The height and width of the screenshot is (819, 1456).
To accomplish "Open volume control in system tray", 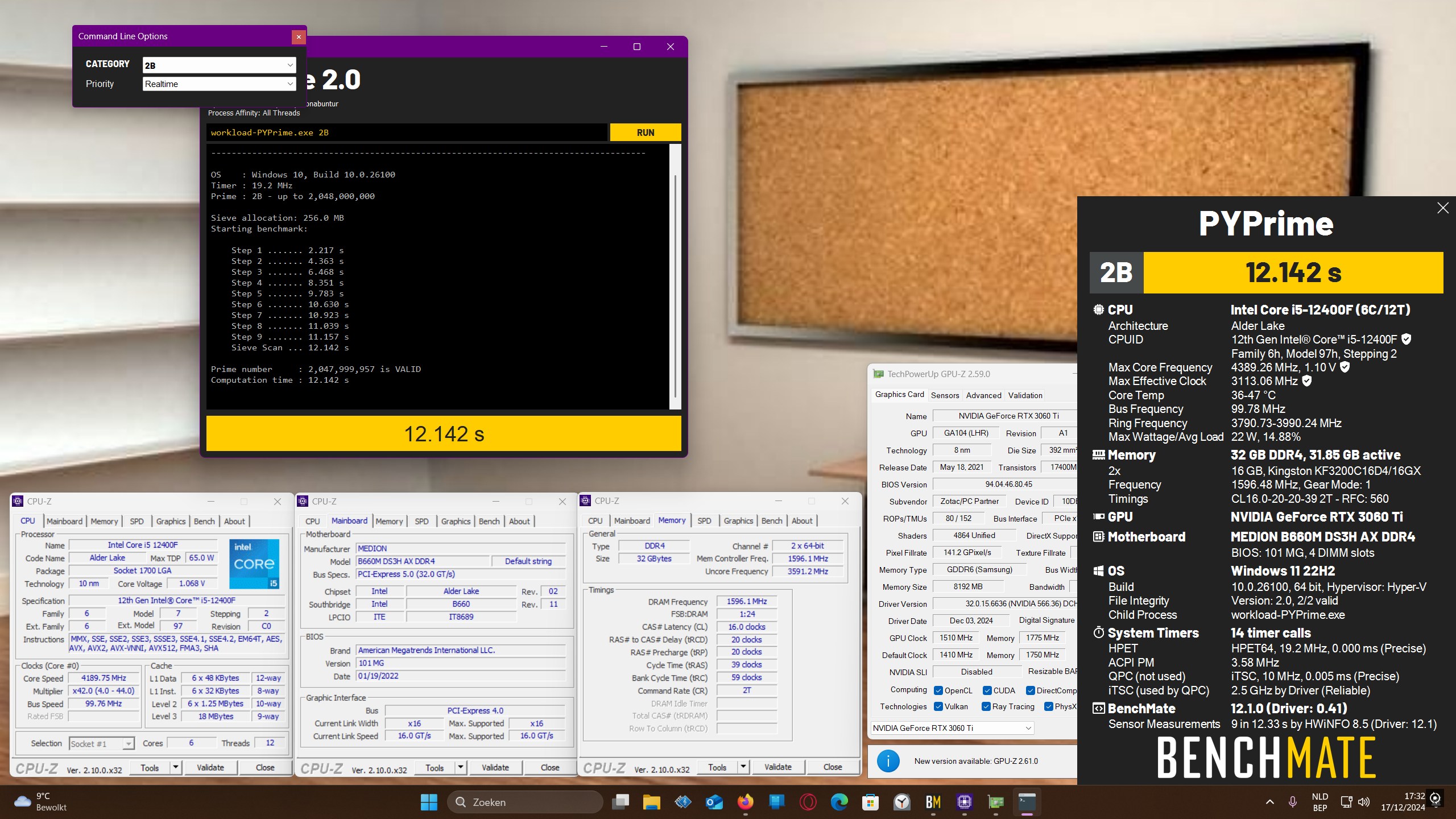I will tap(1364, 802).
